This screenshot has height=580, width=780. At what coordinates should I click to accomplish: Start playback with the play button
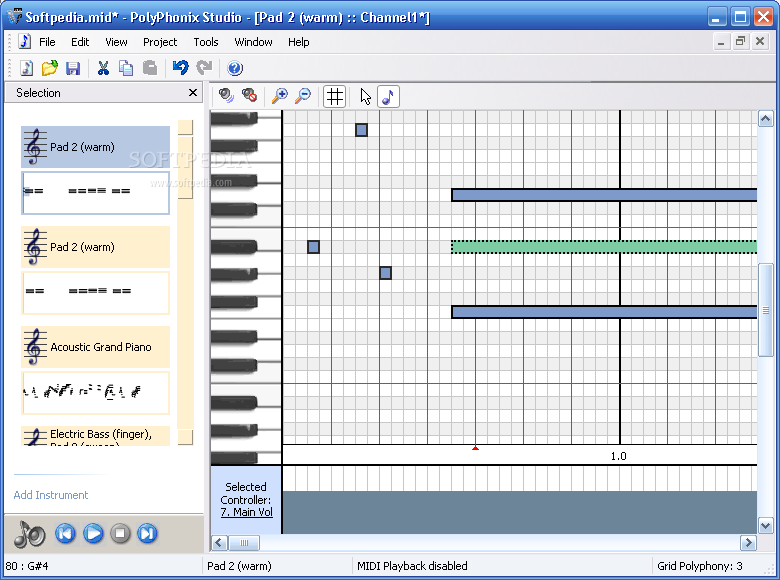tap(93, 533)
